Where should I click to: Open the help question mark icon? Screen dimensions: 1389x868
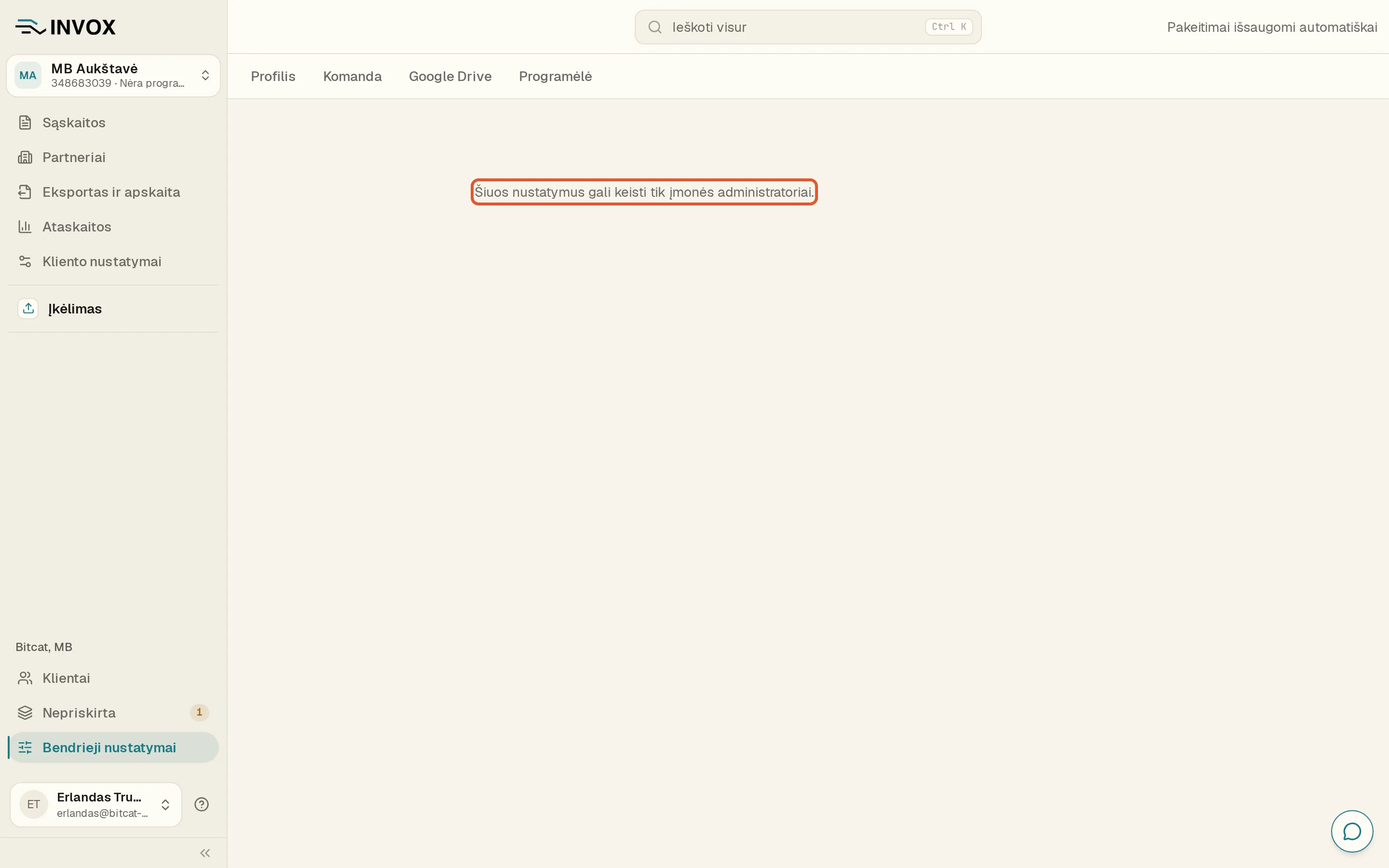pos(202,804)
